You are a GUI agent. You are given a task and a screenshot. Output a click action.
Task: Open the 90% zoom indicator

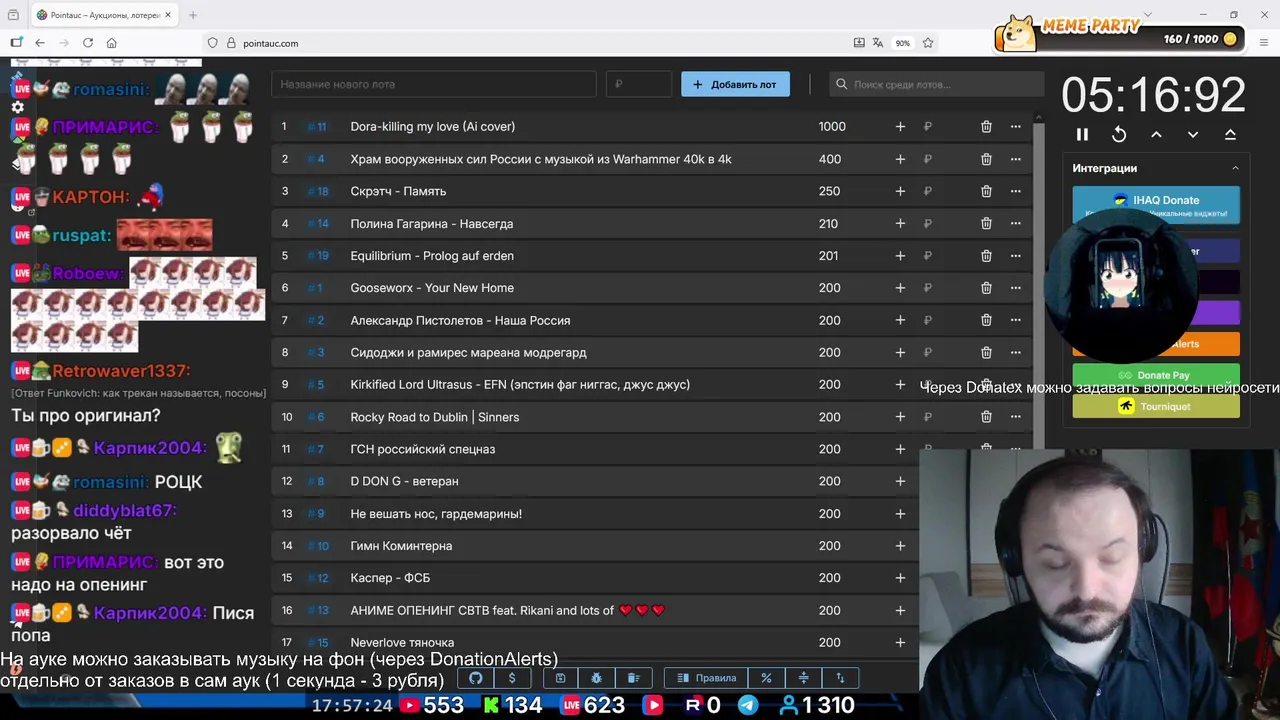[903, 43]
